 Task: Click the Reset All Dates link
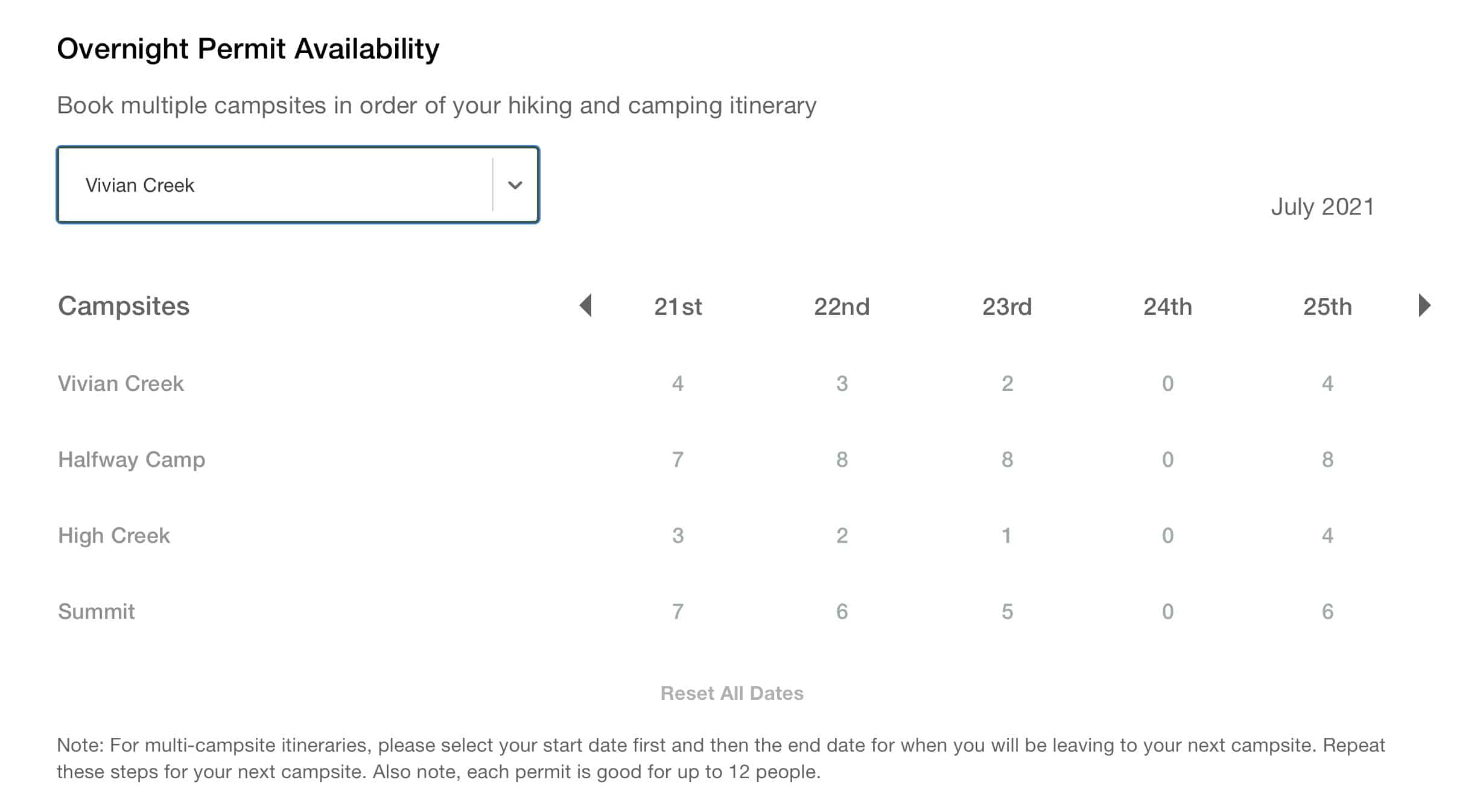point(731,693)
